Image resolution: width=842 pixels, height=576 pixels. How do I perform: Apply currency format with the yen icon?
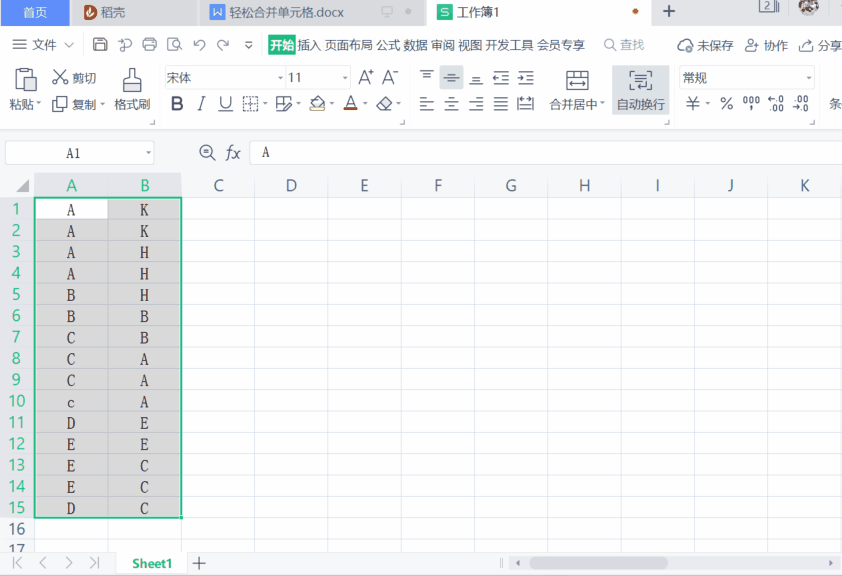(693, 103)
